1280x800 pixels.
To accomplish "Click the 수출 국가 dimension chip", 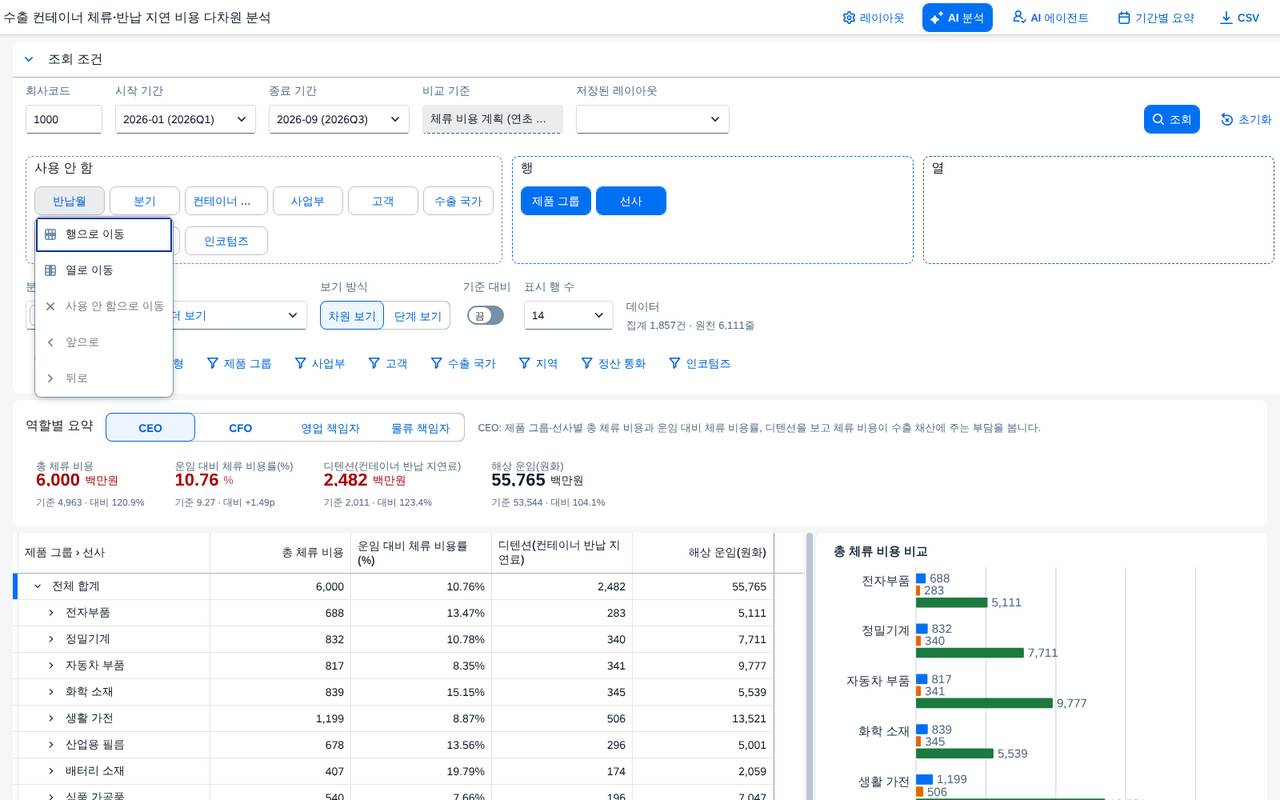I will 458,201.
